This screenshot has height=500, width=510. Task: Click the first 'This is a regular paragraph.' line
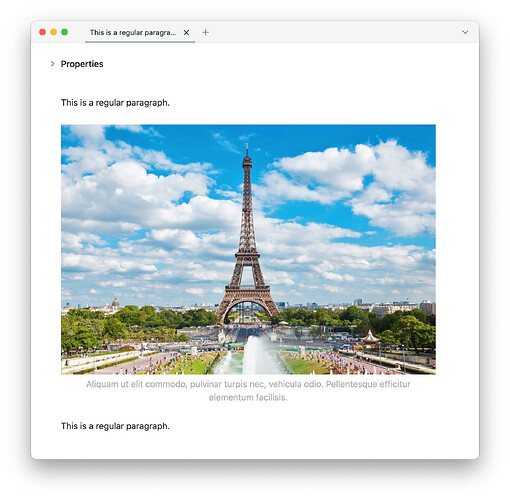click(115, 103)
